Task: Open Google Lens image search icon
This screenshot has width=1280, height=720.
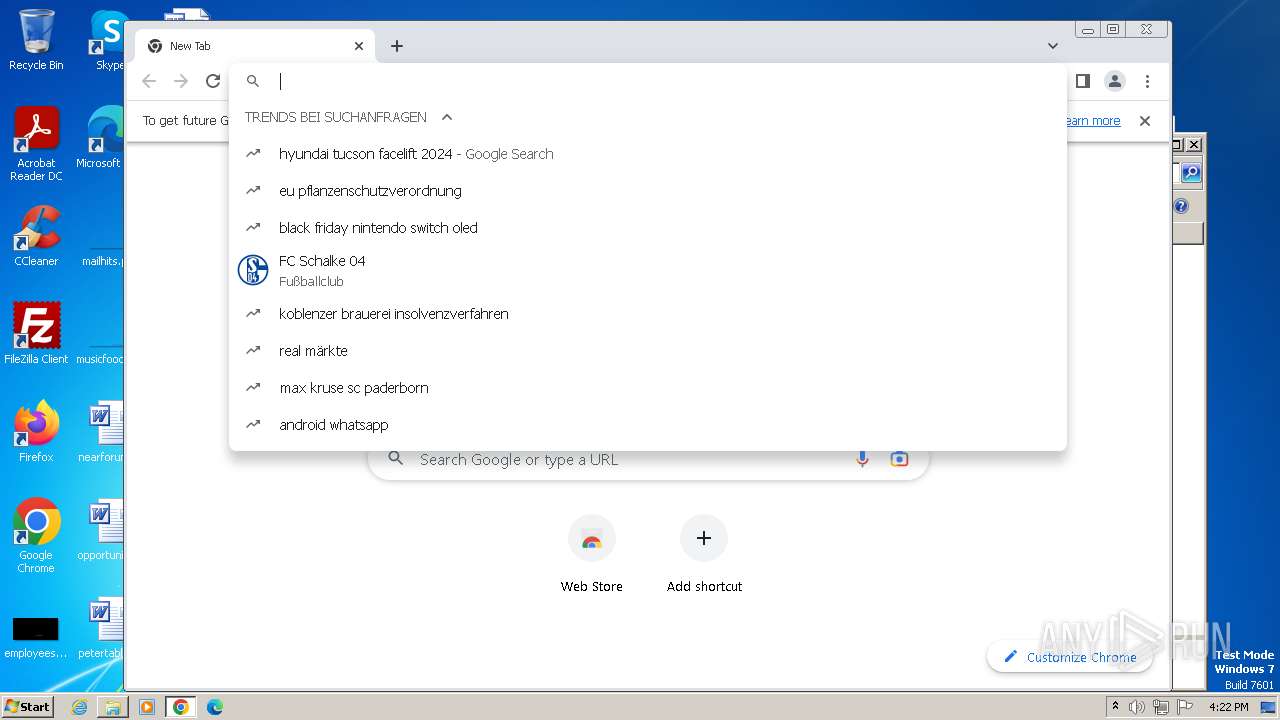Action: tap(899, 459)
